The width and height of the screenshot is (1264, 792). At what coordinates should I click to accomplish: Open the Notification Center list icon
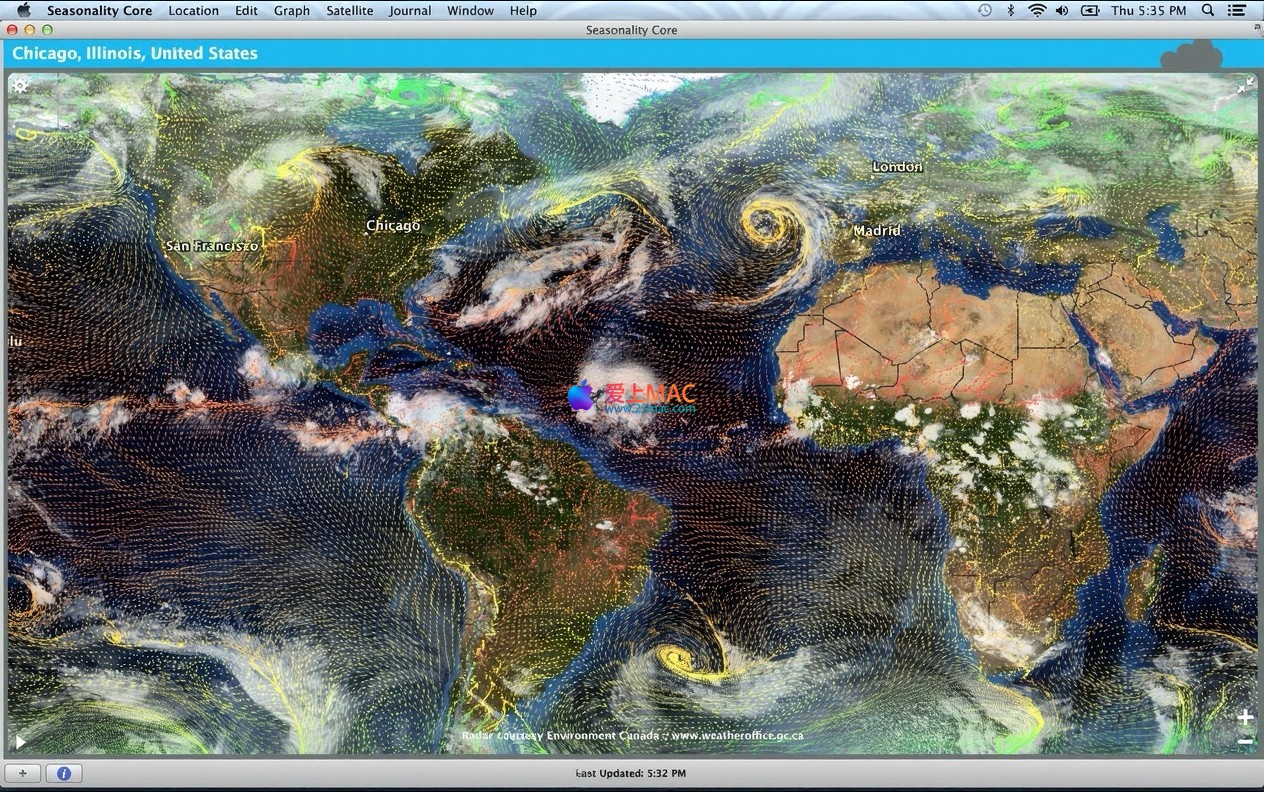(1241, 10)
